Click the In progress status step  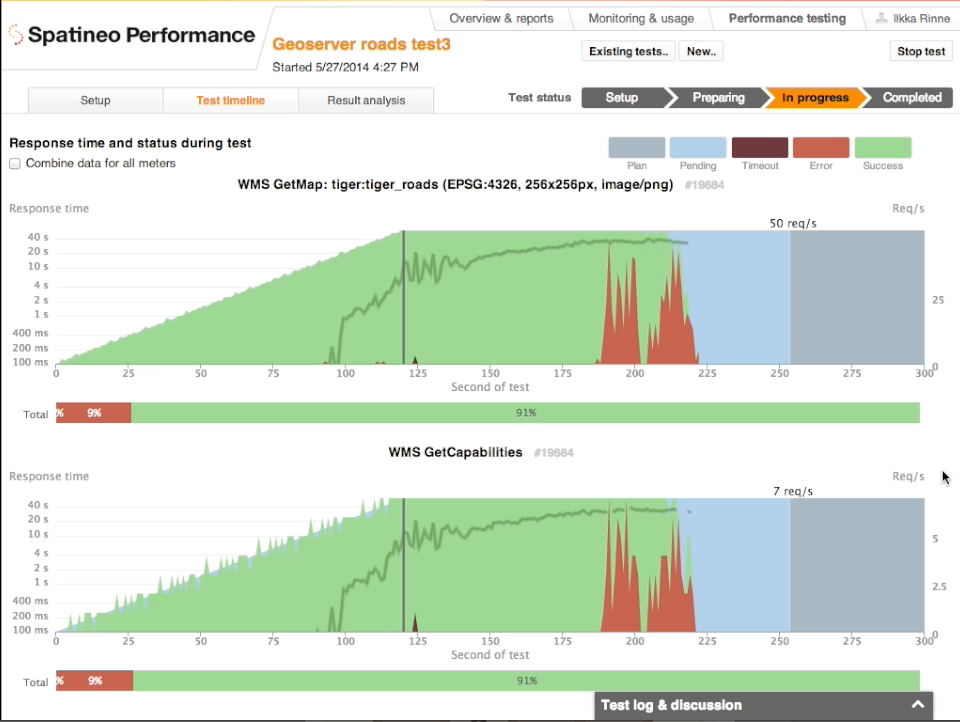(x=815, y=97)
